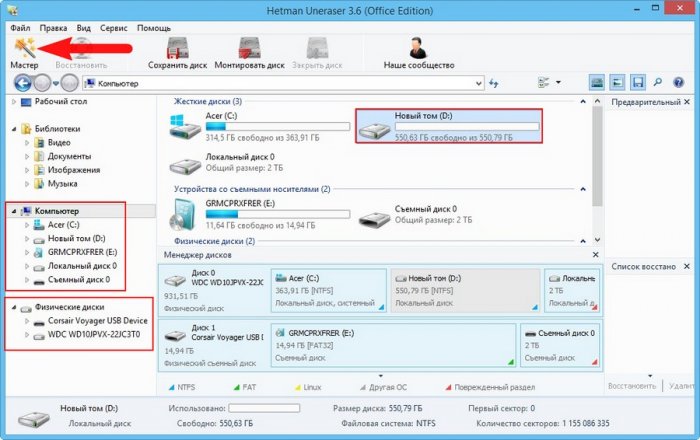Select the Съемный диск 0 partition in disk manager
Screen dimensions: 700x440
(x=560, y=345)
